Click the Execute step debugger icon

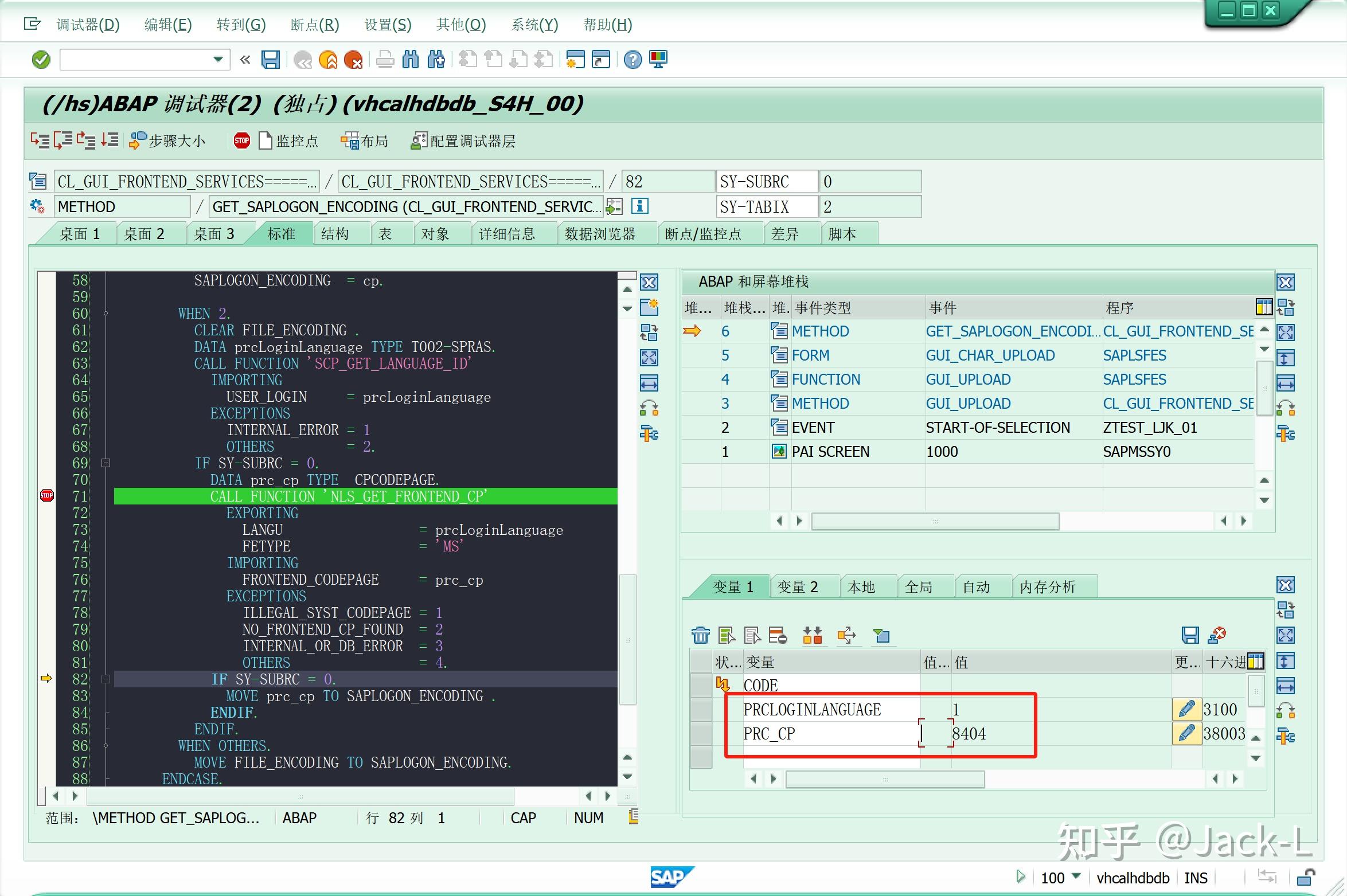click(63, 140)
